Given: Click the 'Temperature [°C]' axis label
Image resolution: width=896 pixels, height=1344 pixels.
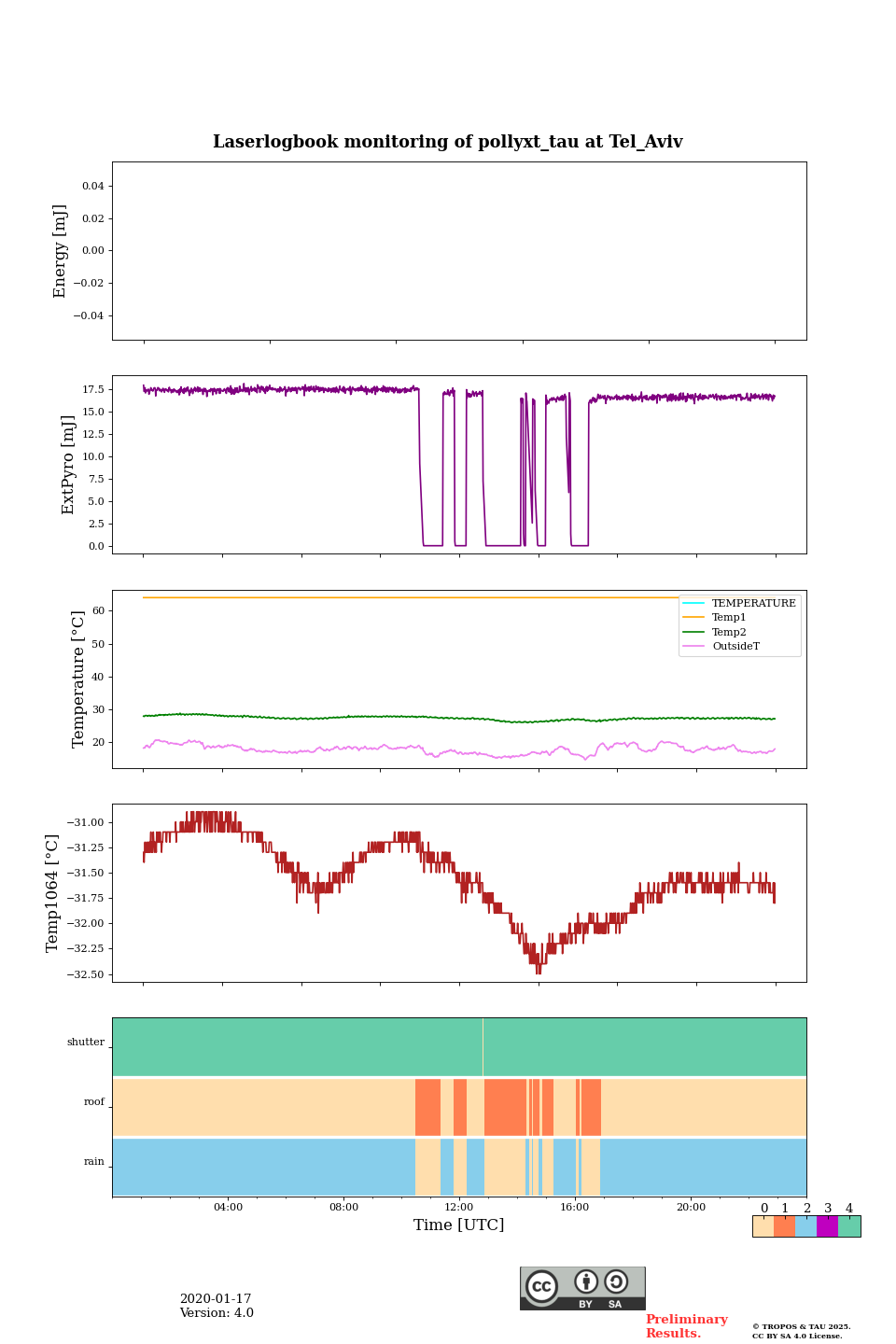Looking at the screenshot, I should click(78, 679).
